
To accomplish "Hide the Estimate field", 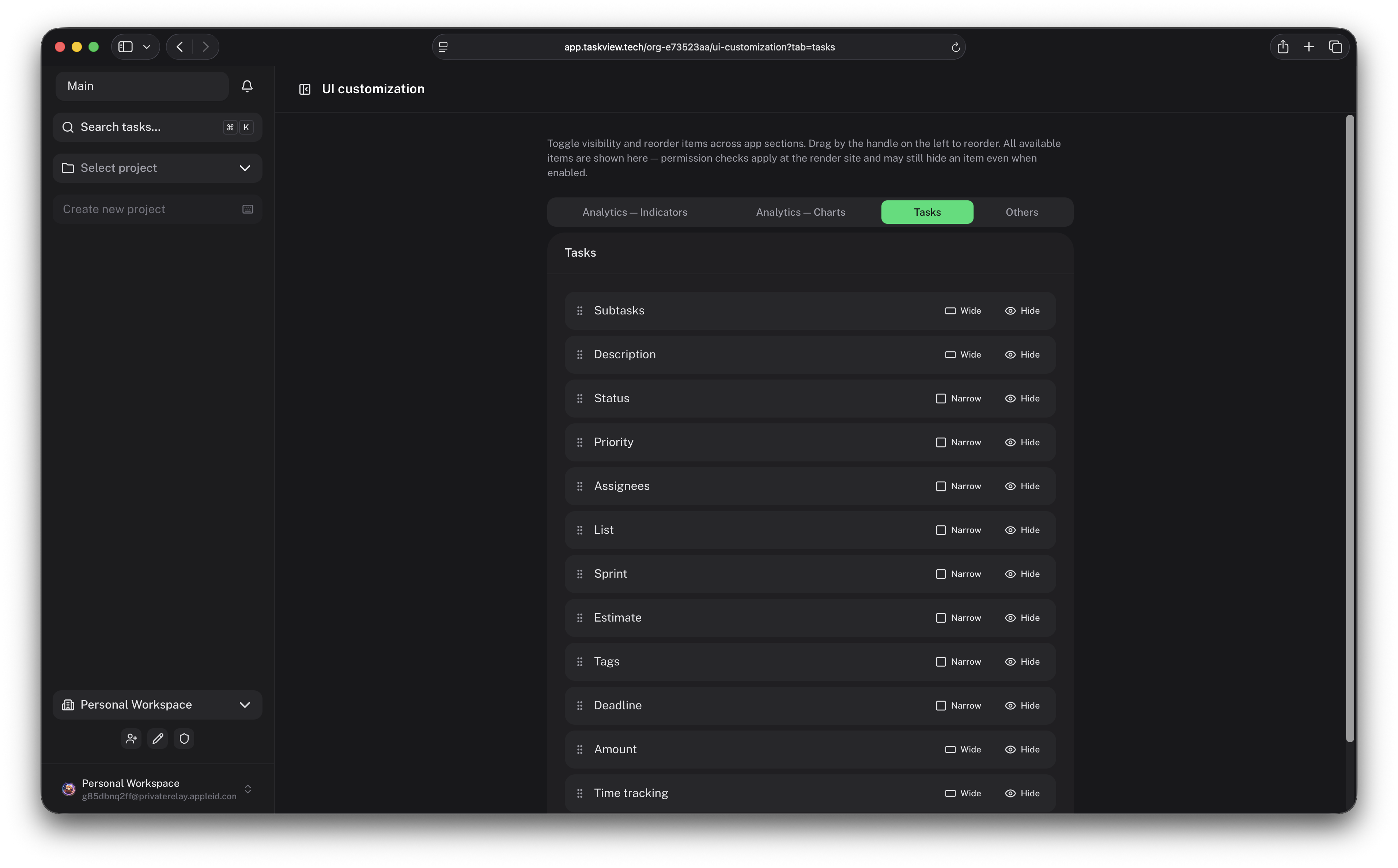I will click(x=1022, y=618).
